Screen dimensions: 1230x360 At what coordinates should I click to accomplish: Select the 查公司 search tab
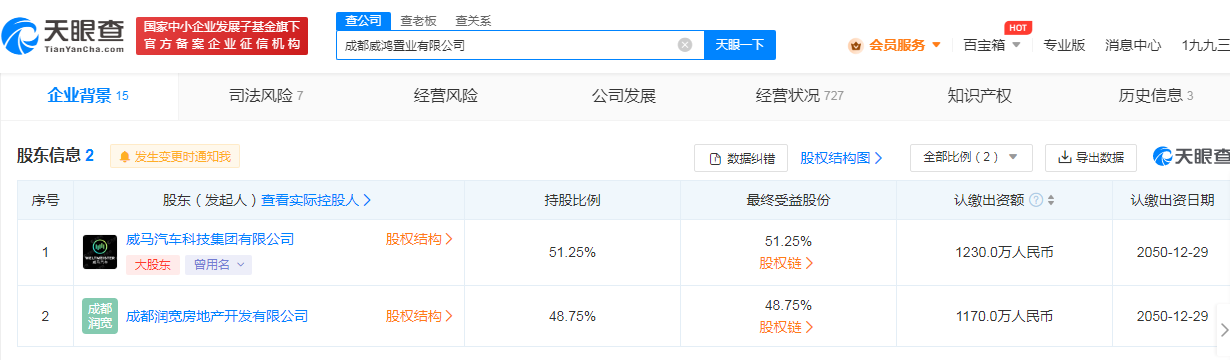click(x=362, y=20)
